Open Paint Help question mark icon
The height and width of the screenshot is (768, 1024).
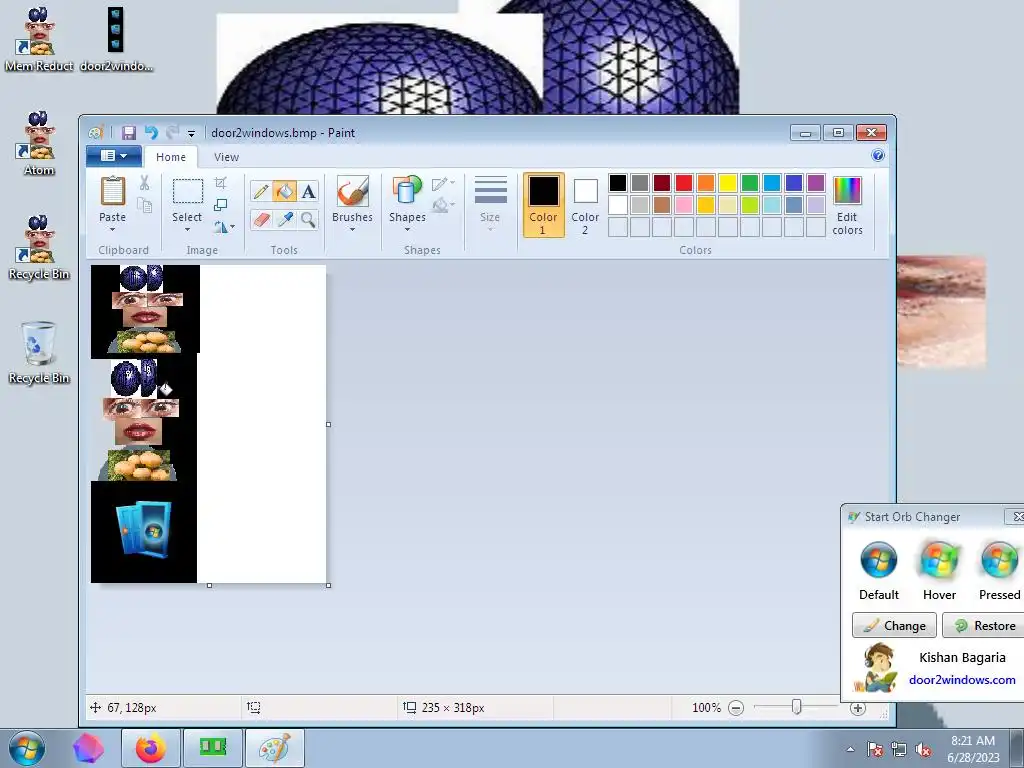[x=878, y=155]
